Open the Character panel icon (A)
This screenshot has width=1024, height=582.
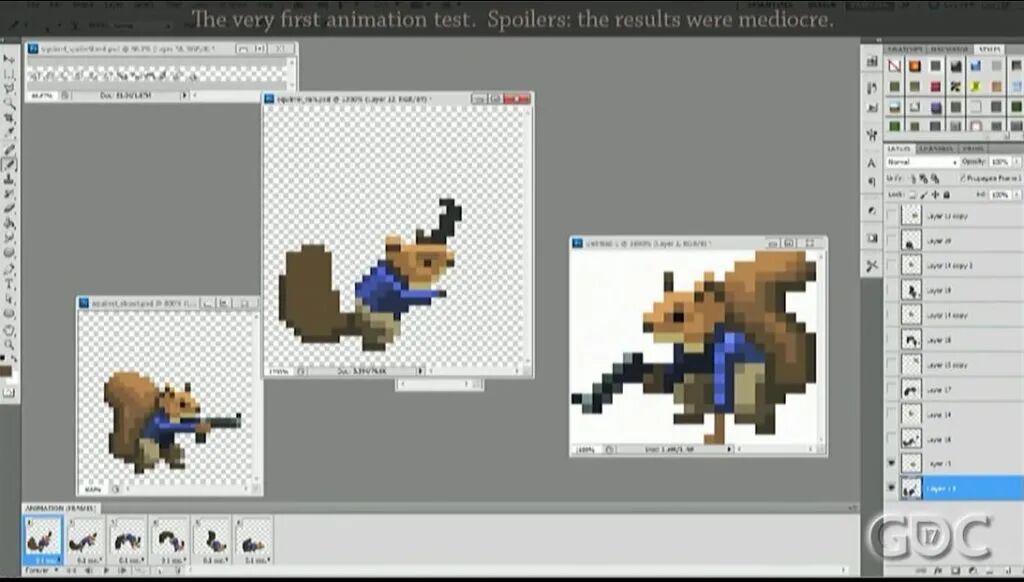[x=872, y=163]
